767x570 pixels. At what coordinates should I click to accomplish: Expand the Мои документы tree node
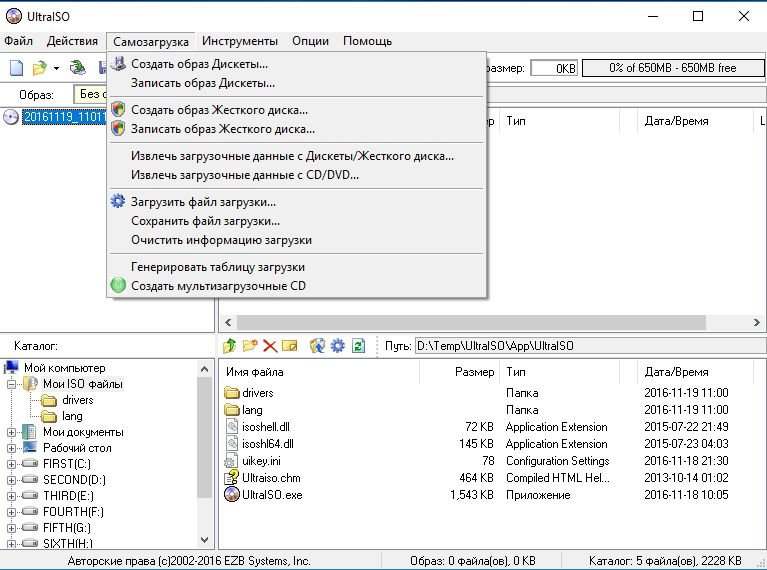[x=11, y=432]
